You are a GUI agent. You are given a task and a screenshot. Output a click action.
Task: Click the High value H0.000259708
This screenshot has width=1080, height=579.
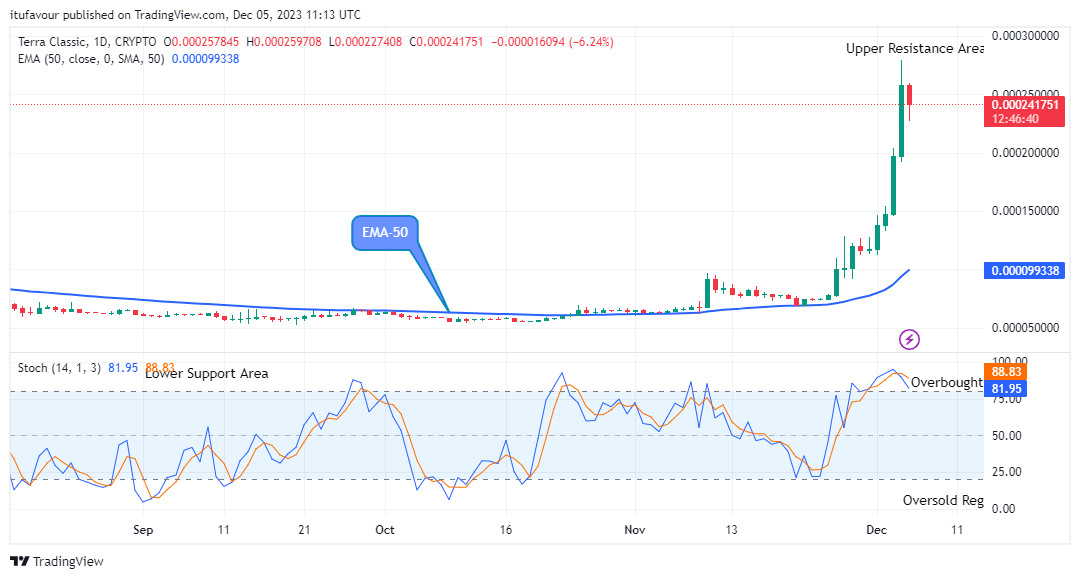[x=284, y=42]
